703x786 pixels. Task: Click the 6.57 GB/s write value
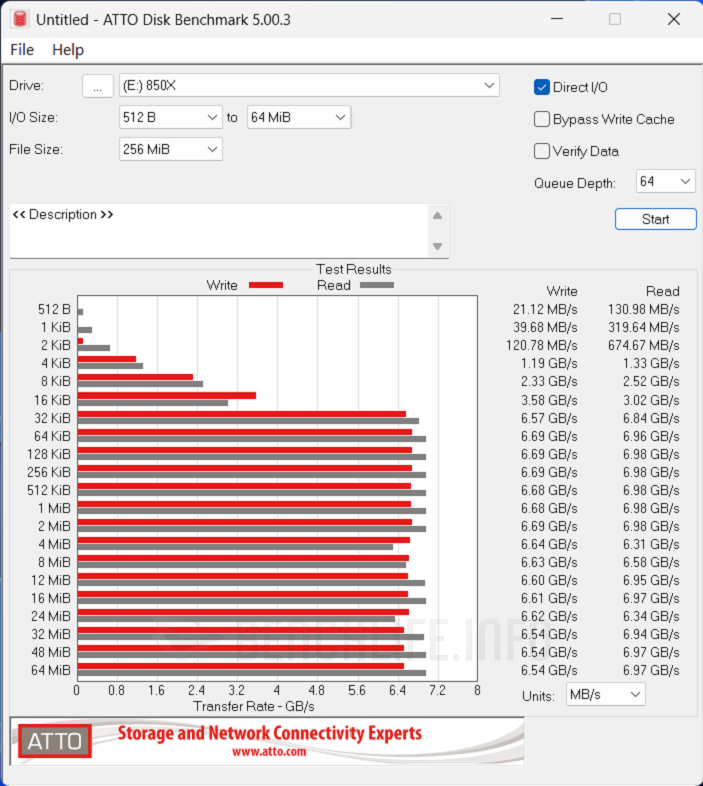pyautogui.click(x=549, y=418)
